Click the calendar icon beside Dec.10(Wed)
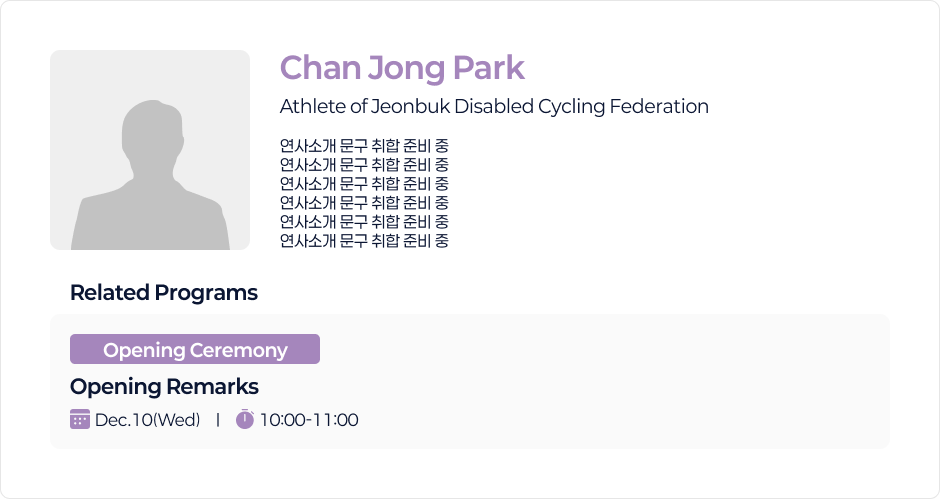 click(80, 419)
